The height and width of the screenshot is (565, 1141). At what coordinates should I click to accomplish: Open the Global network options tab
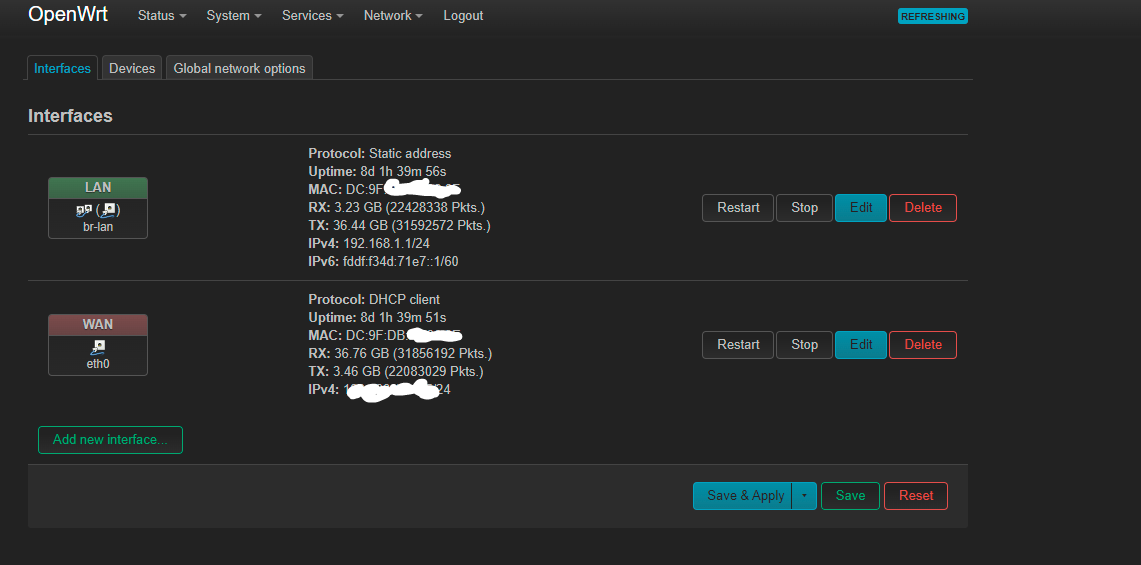tap(239, 68)
